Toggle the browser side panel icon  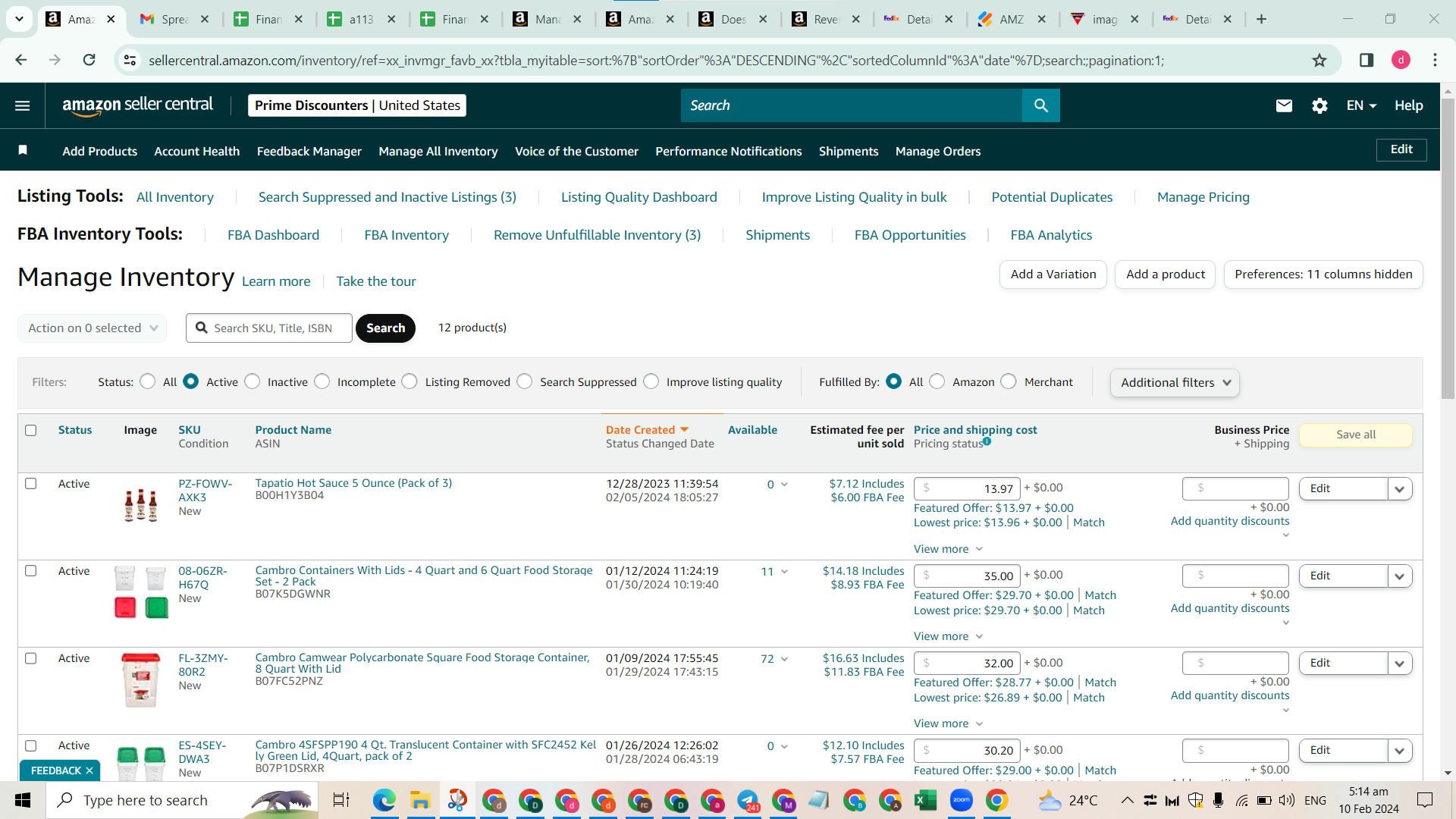click(1367, 60)
